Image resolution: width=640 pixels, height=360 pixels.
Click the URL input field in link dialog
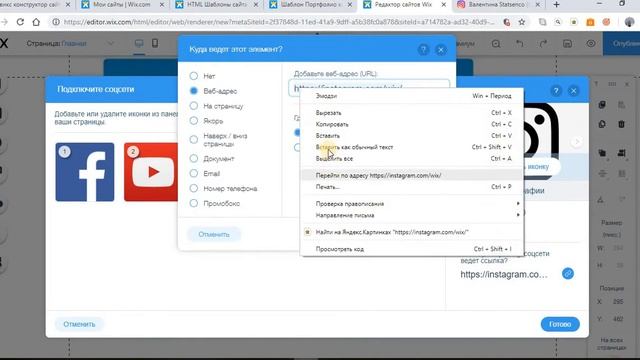coord(369,87)
